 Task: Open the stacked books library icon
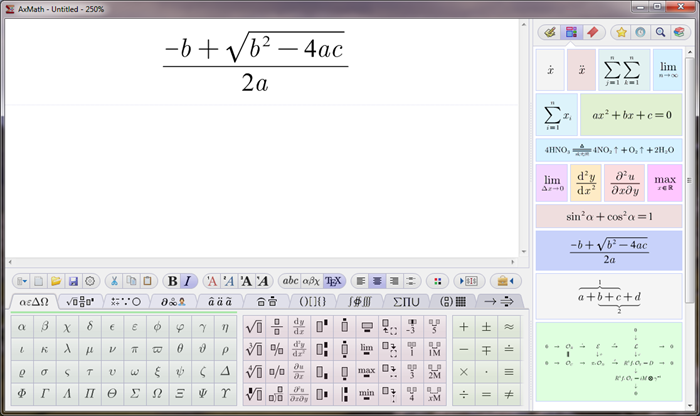[x=679, y=32]
